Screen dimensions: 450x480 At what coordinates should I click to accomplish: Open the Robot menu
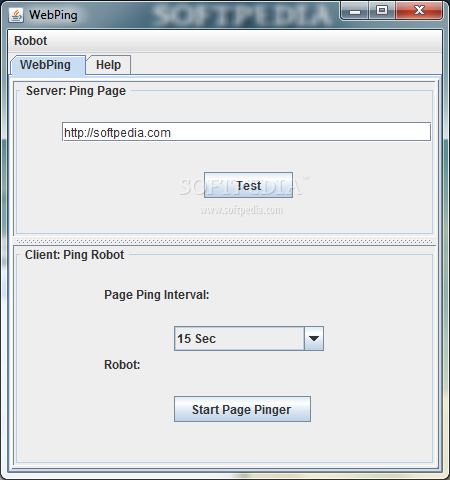coord(30,41)
